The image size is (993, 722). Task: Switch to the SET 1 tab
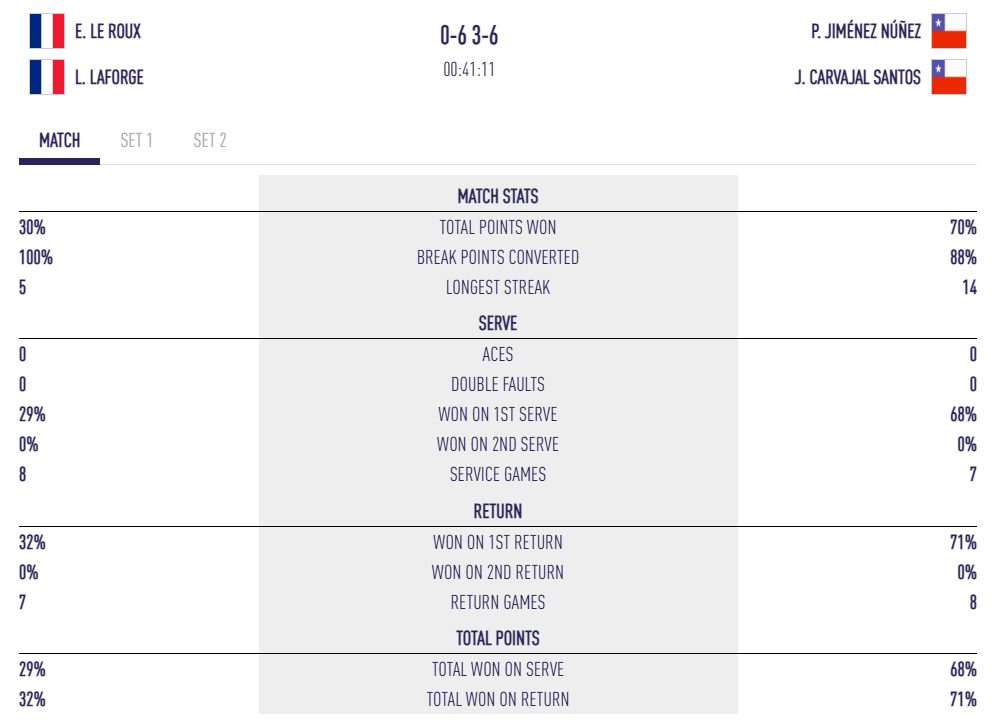[x=137, y=140]
